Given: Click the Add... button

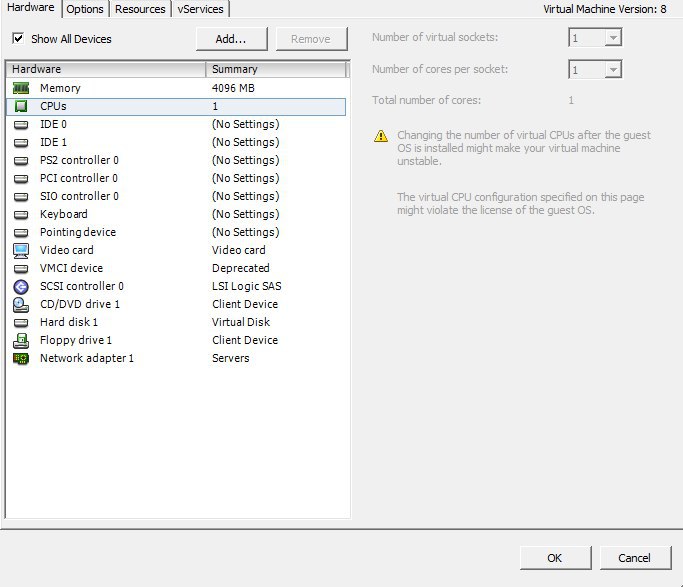Looking at the screenshot, I should 231,39.
